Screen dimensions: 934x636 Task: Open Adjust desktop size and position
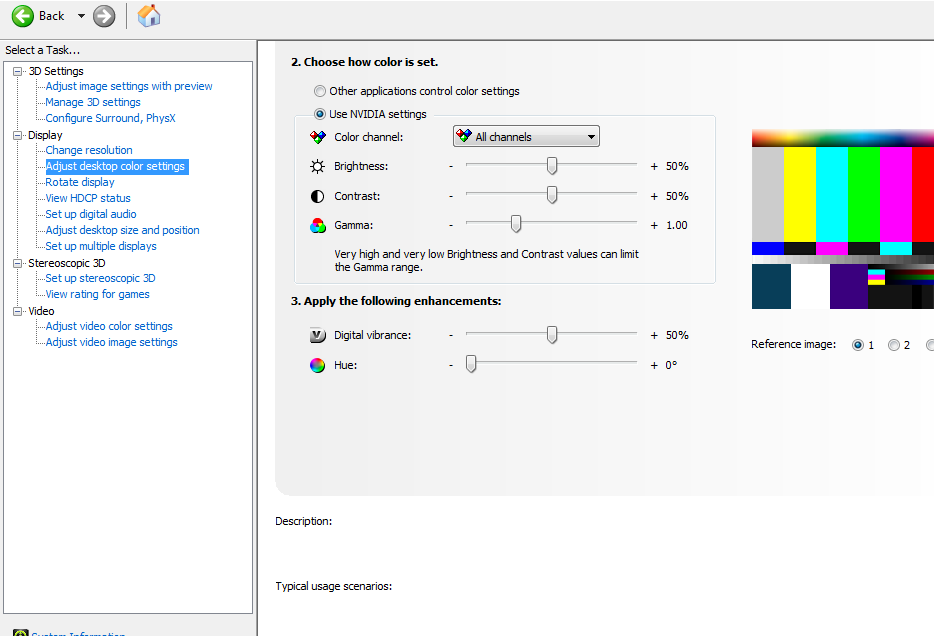point(122,230)
